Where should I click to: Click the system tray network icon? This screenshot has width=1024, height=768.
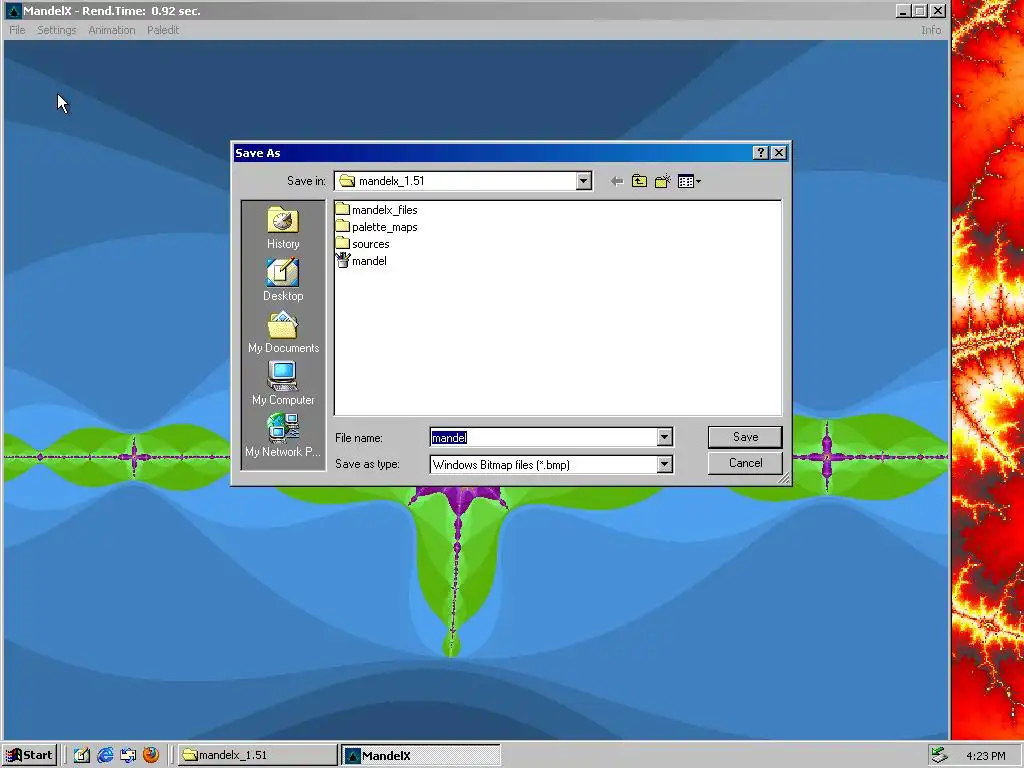[939, 755]
